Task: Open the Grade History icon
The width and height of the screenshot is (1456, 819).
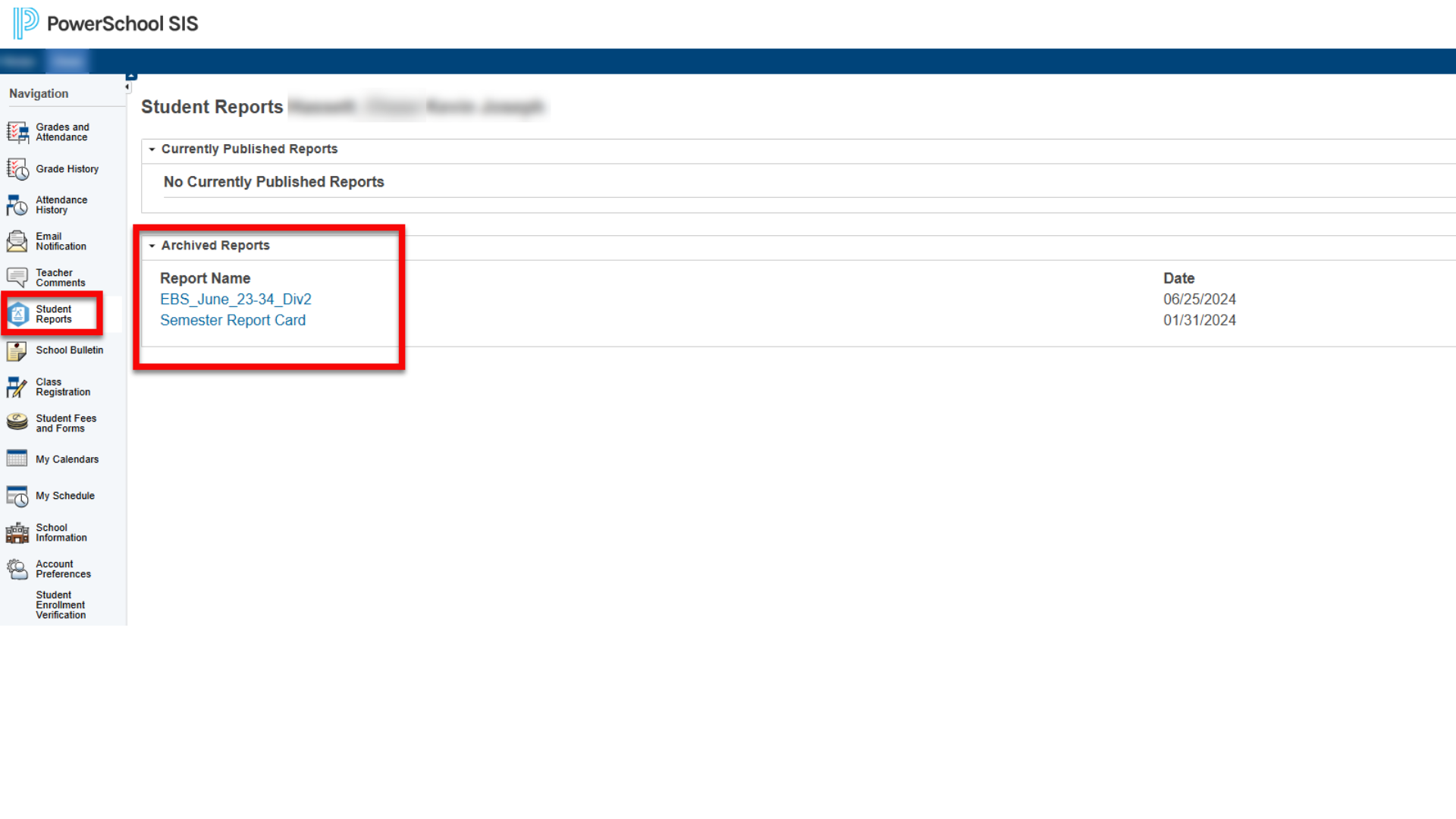Action: point(17,169)
